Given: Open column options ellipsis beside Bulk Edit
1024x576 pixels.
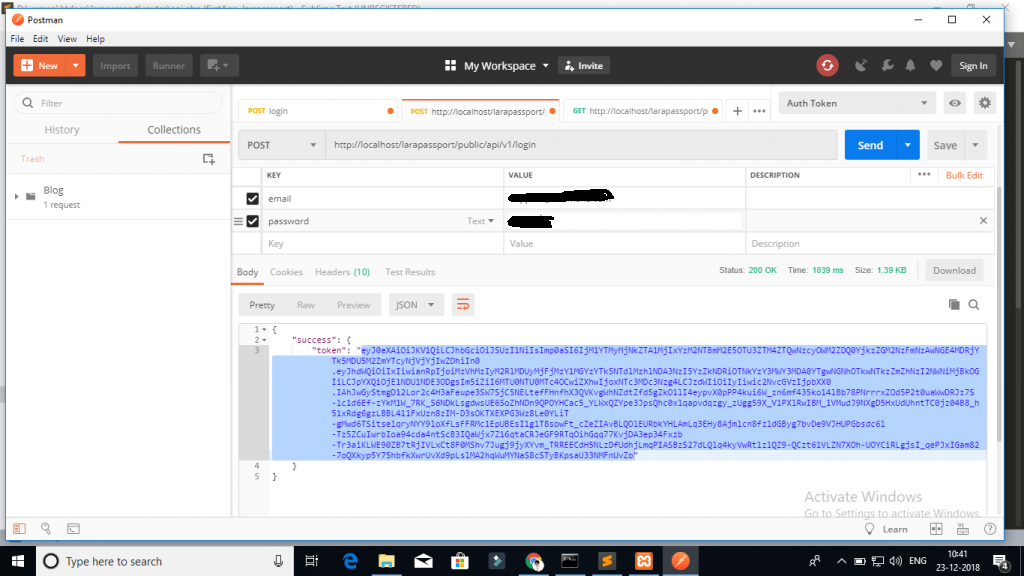Looking at the screenshot, I should coord(924,175).
